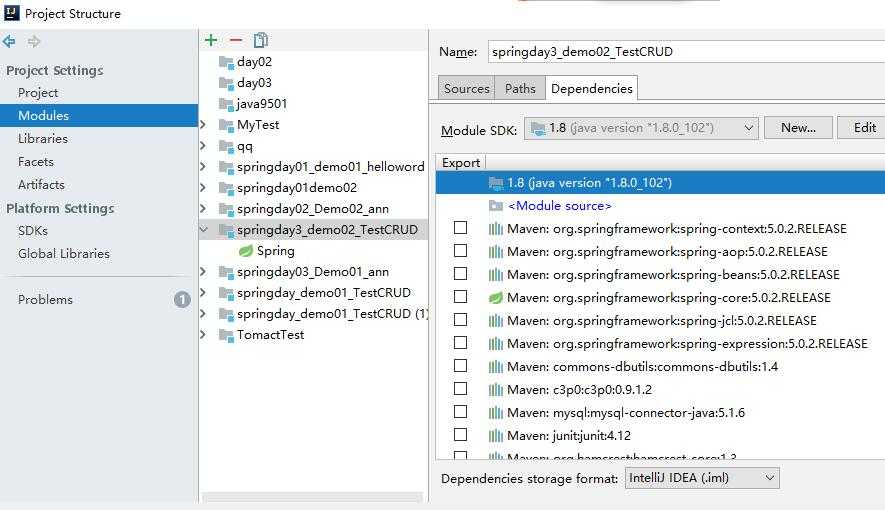Click the folder icon beside TomactTest
The width and height of the screenshot is (885, 510).
pos(226,335)
